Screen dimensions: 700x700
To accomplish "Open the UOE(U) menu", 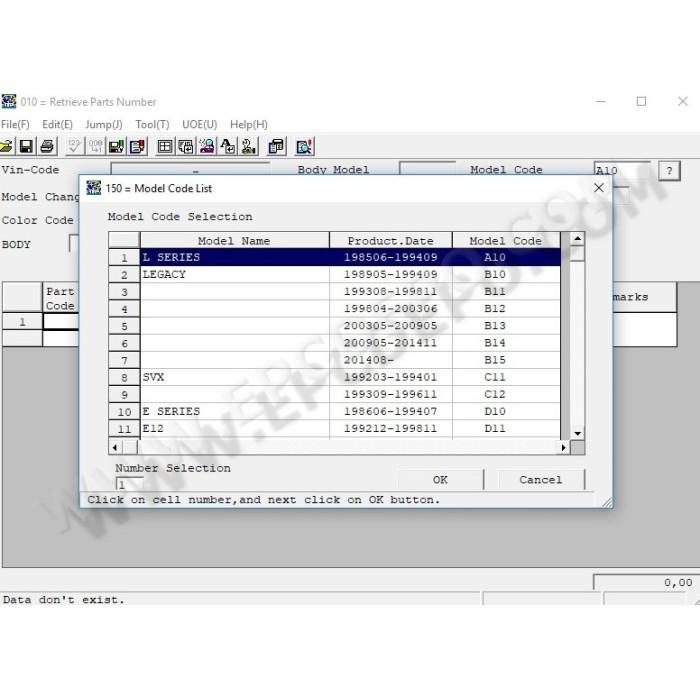I will (x=200, y=125).
